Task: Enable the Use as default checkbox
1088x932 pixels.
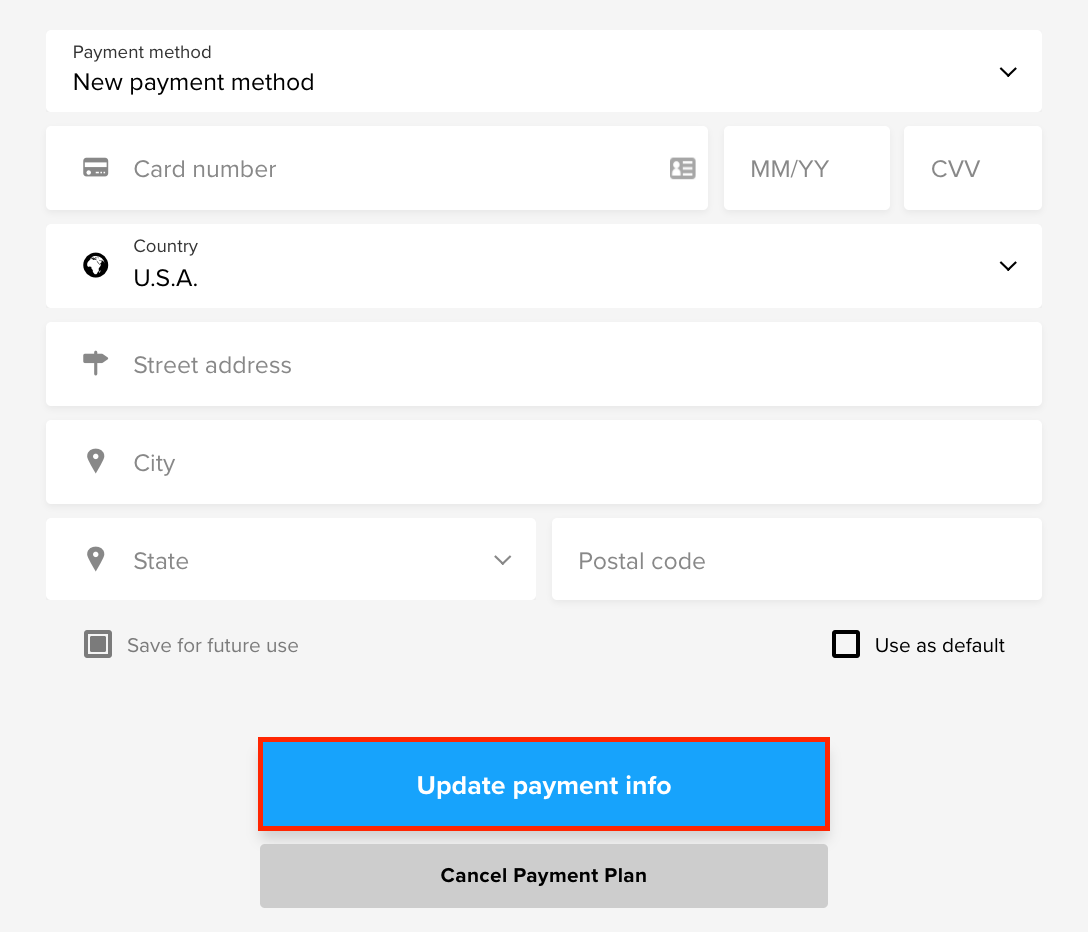Action: 846,644
